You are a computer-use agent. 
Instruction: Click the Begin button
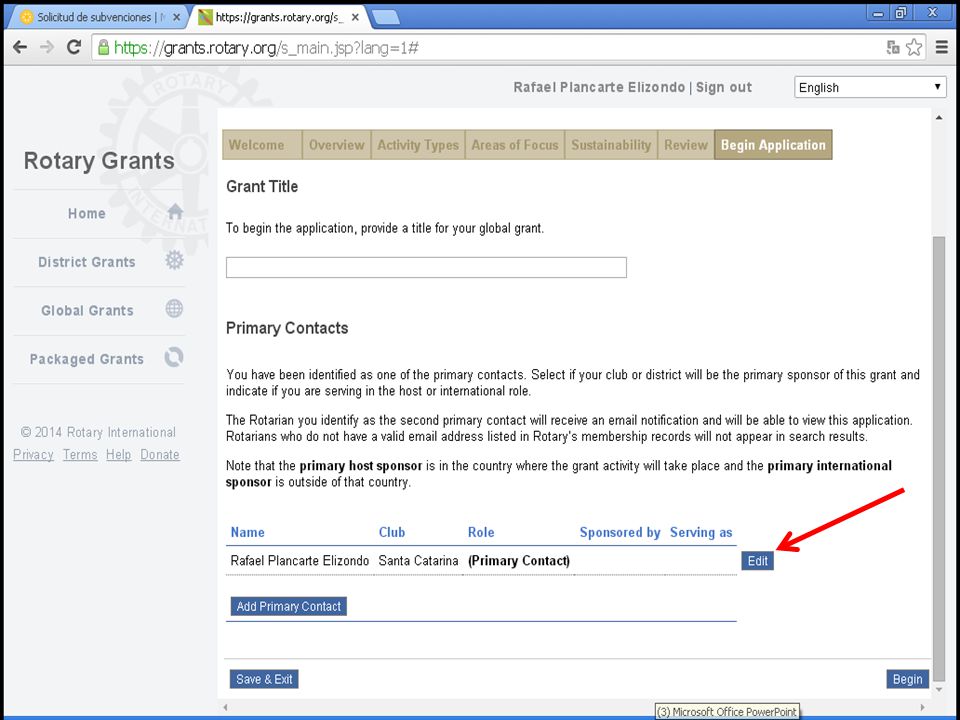tap(907, 679)
